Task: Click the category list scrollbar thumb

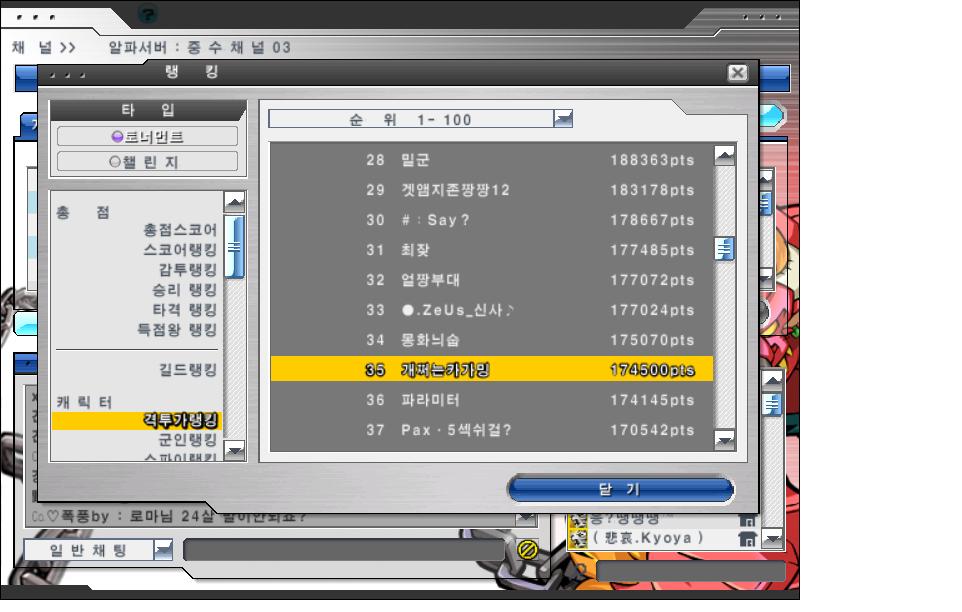Action: [x=234, y=247]
